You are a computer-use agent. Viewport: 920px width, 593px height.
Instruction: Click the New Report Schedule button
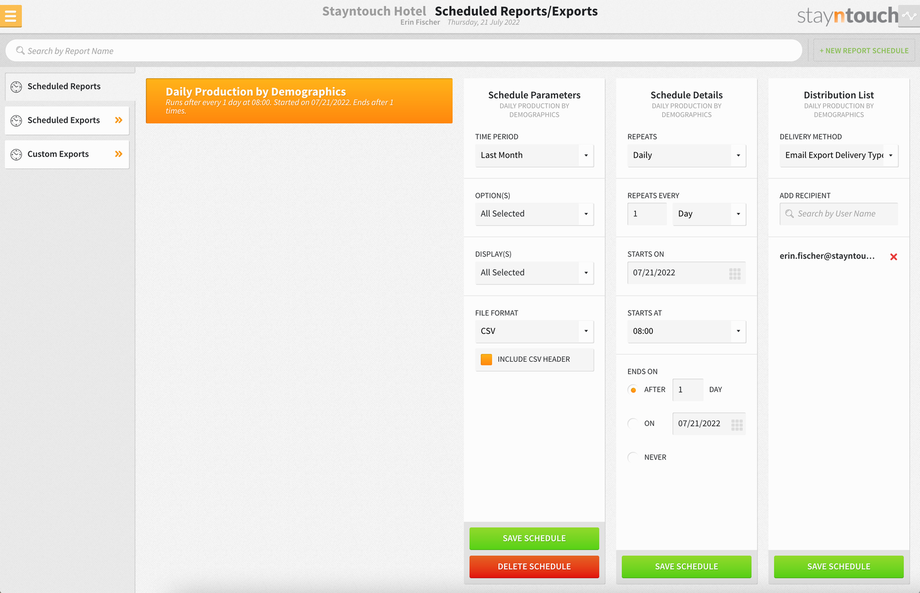(864, 51)
